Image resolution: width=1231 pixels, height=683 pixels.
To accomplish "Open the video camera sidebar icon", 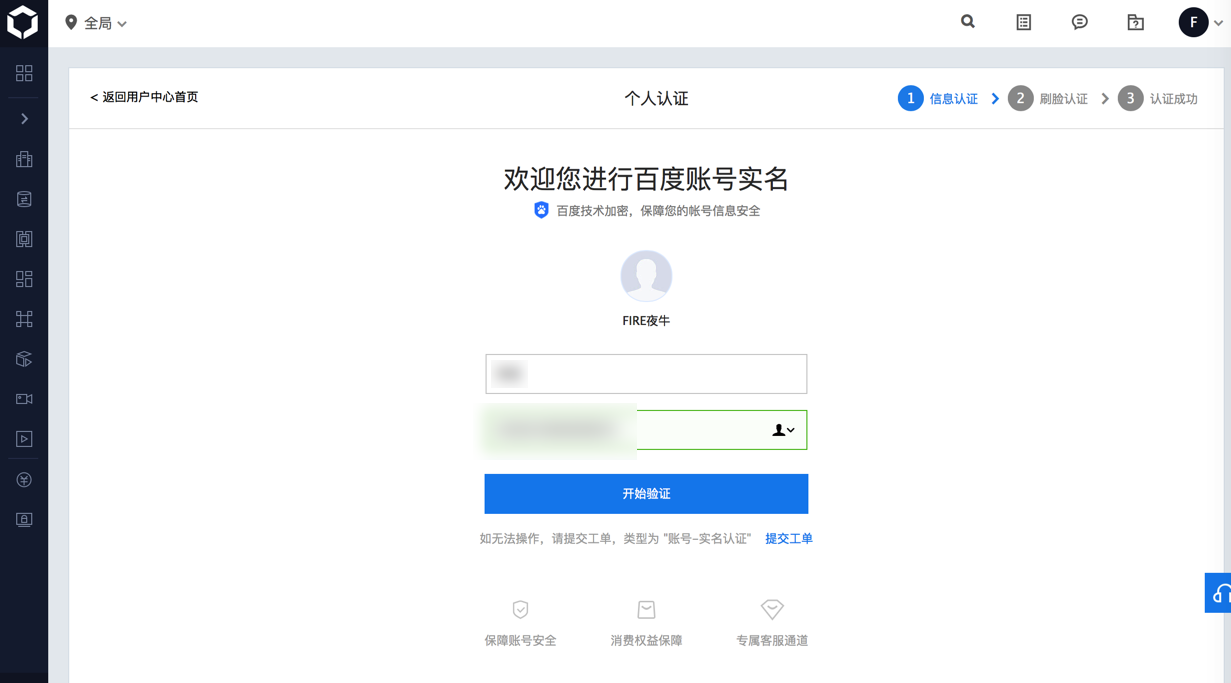I will pyautogui.click(x=24, y=399).
